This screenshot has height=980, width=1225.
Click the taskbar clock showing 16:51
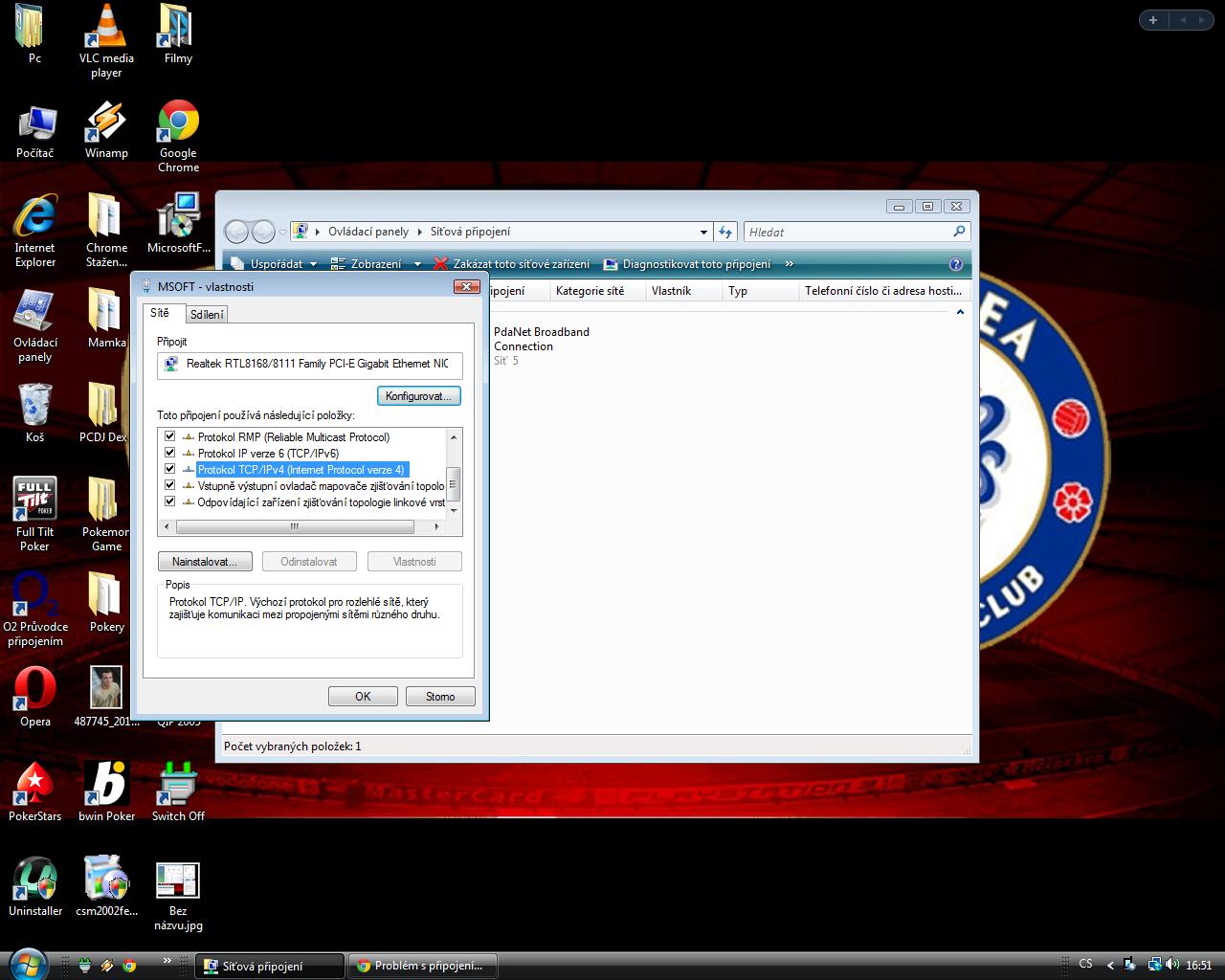click(1199, 966)
